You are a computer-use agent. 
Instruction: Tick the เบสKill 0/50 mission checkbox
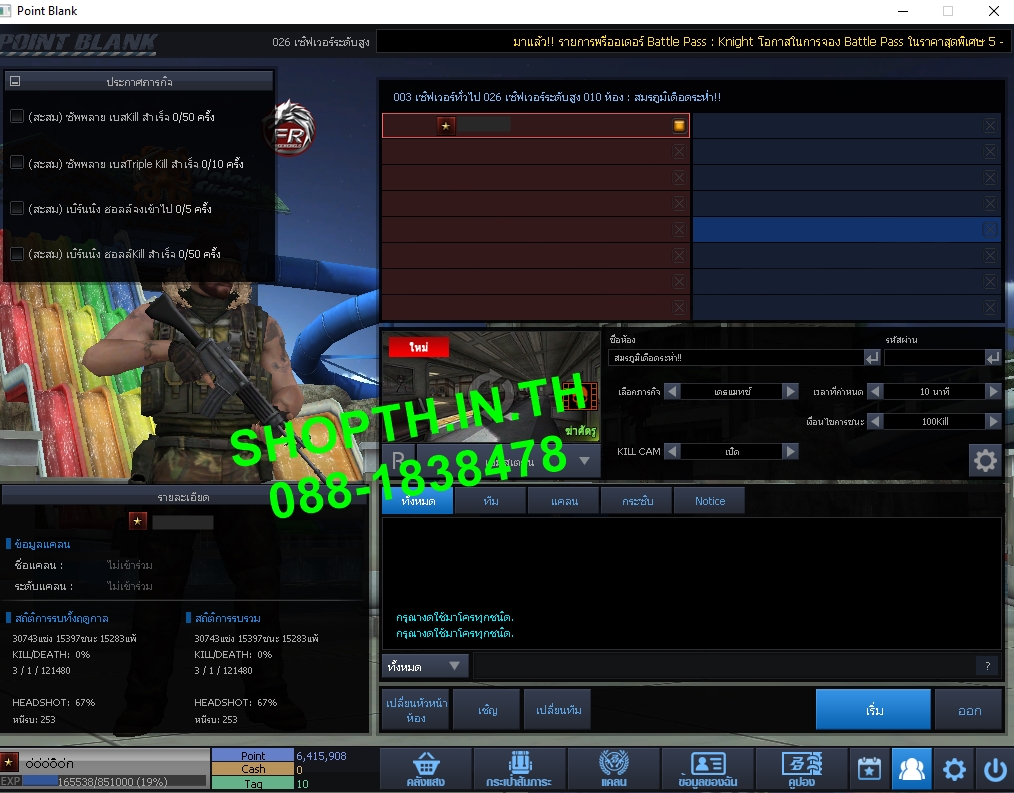pyautogui.click(x=17, y=116)
